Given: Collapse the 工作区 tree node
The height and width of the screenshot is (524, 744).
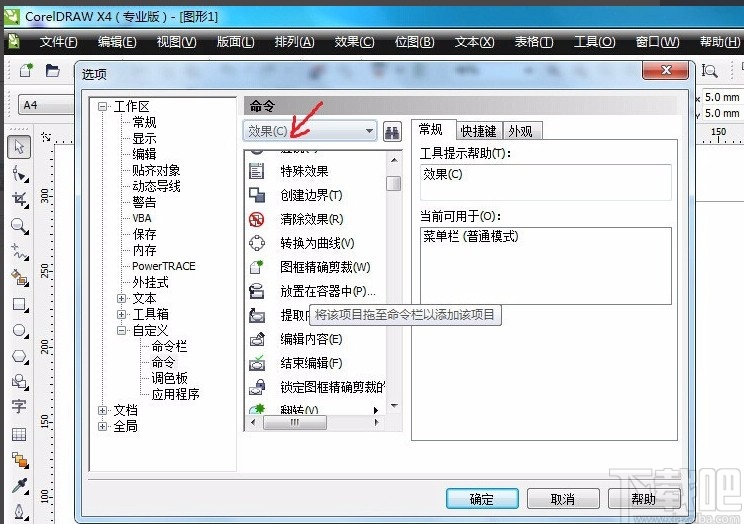Looking at the screenshot, I should [x=102, y=106].
